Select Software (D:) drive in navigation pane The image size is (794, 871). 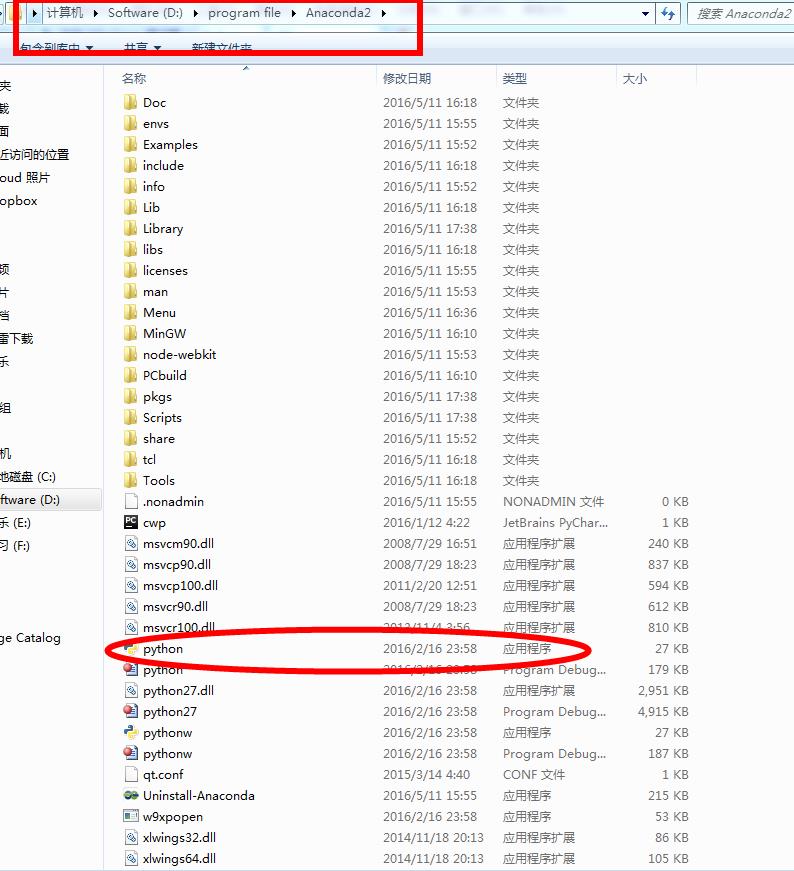pyautogui.click(x=50, y=499)
